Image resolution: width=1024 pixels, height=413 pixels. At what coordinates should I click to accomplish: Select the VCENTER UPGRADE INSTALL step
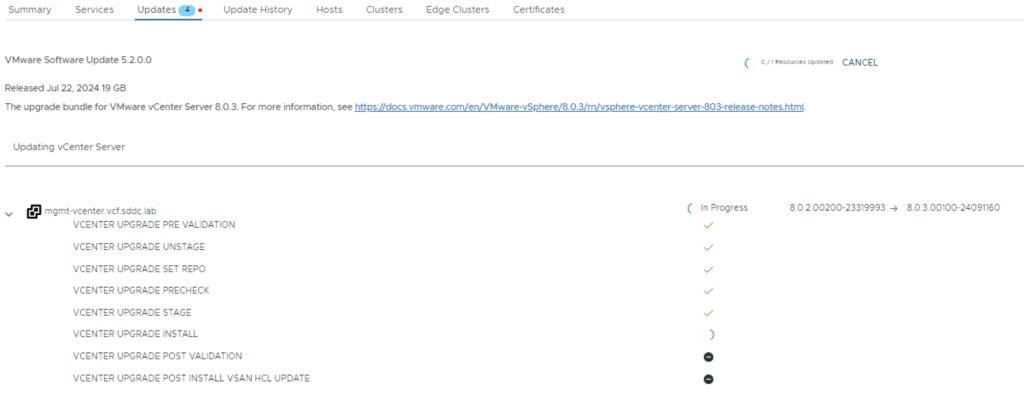coord(149,335)
